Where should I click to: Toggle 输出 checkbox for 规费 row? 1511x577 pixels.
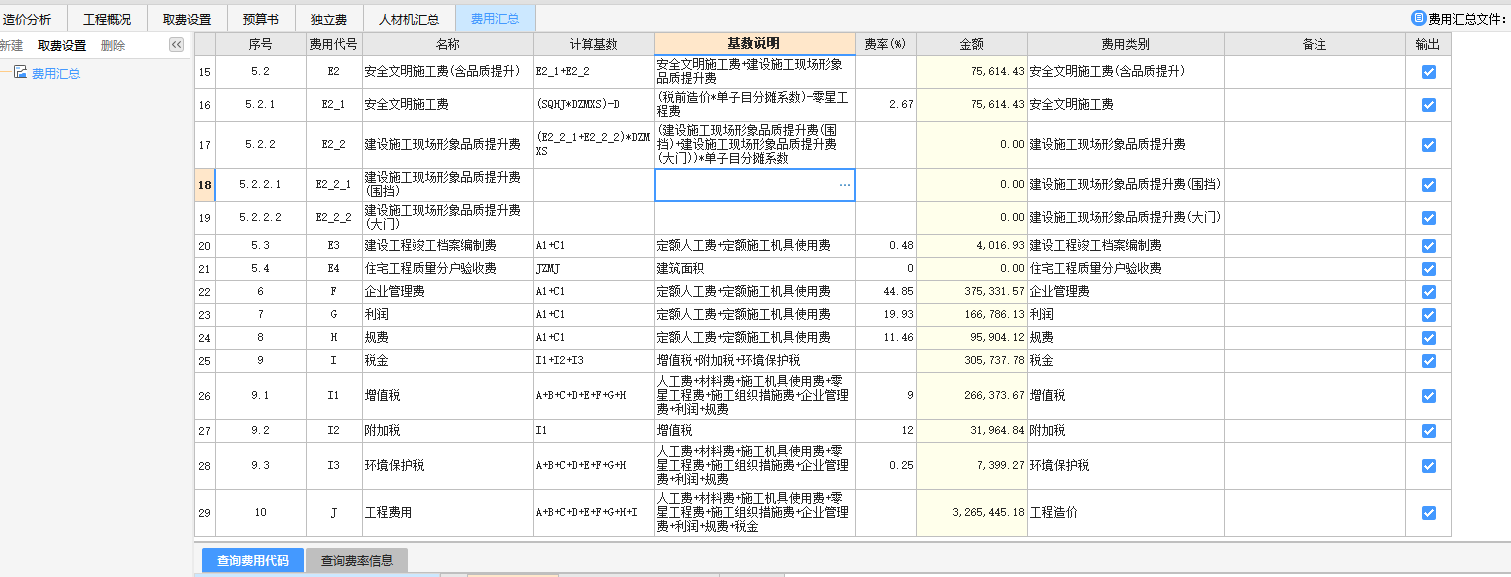pos(1429,337)
